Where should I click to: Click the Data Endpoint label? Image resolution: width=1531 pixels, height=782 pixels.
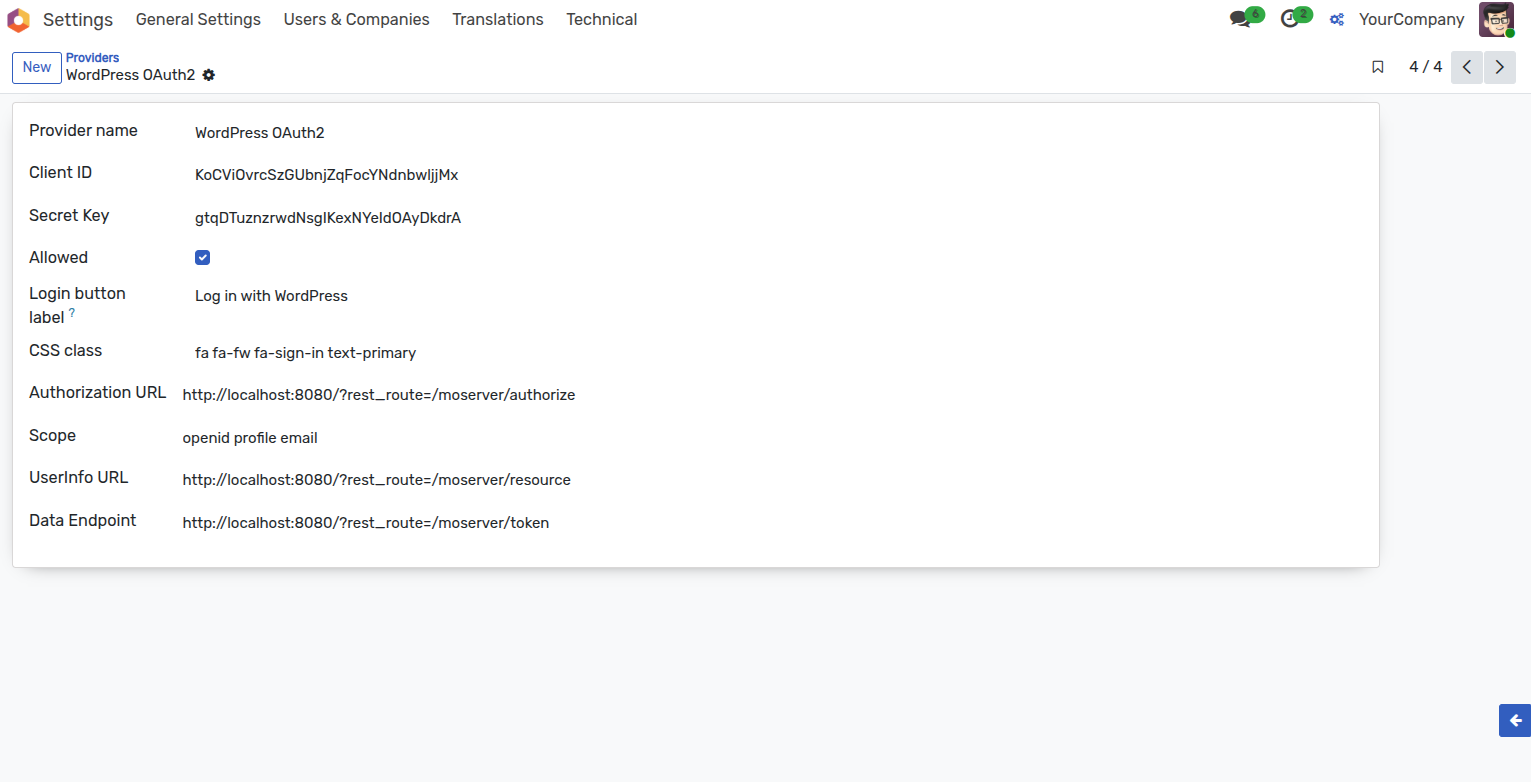pos(83,520)
